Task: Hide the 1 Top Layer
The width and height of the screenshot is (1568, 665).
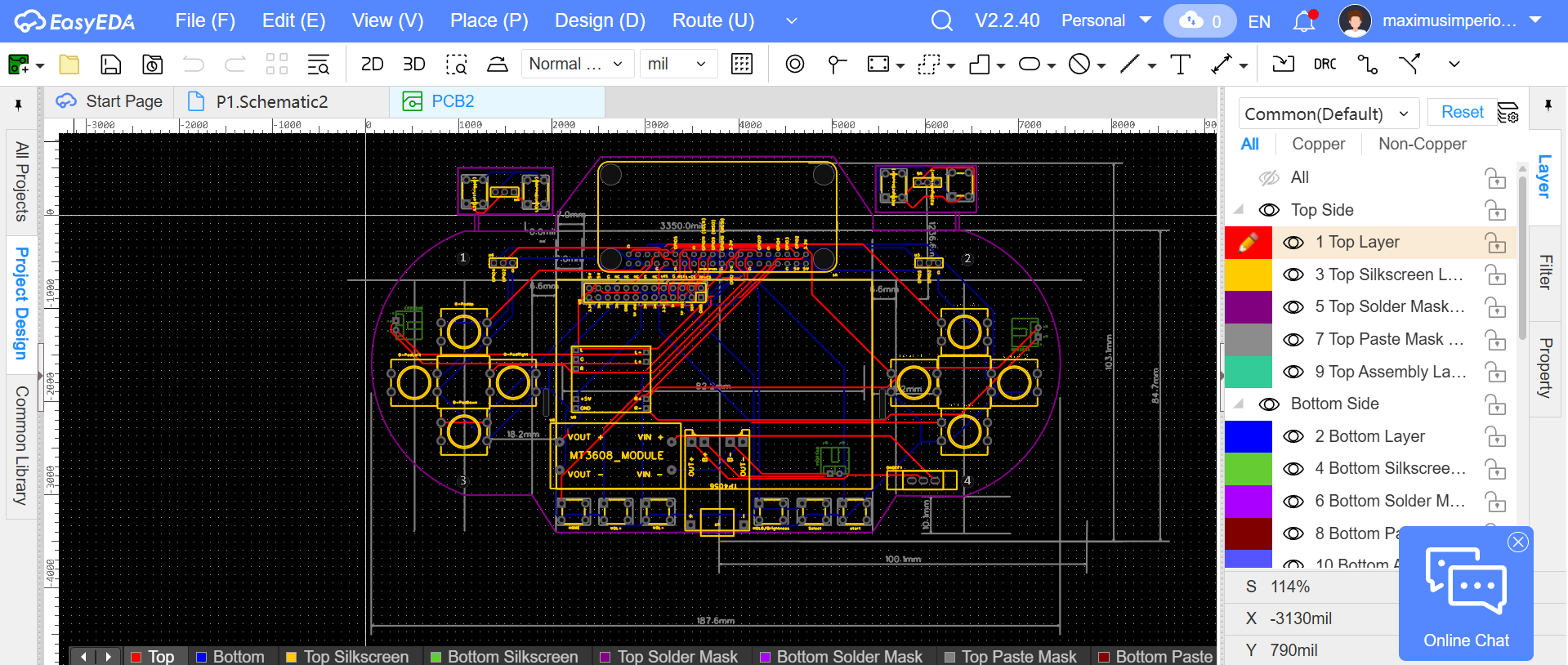Action: point(1293,243)
